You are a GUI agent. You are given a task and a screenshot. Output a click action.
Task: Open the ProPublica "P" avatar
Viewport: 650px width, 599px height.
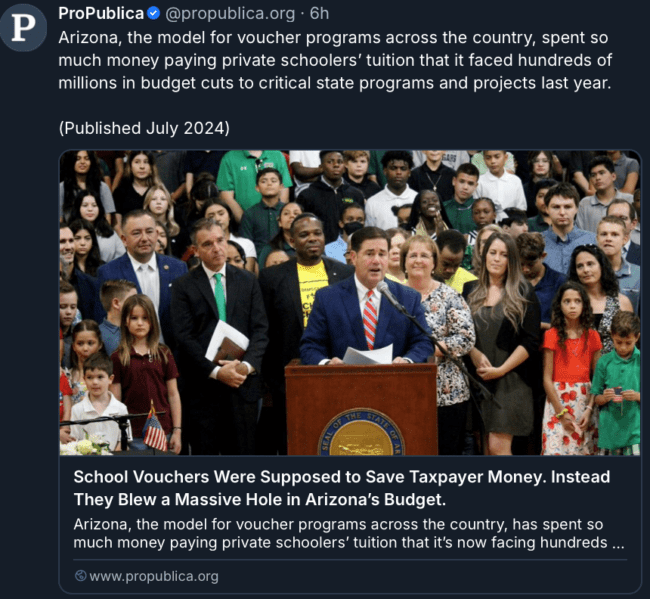click(x=22, y=28)
